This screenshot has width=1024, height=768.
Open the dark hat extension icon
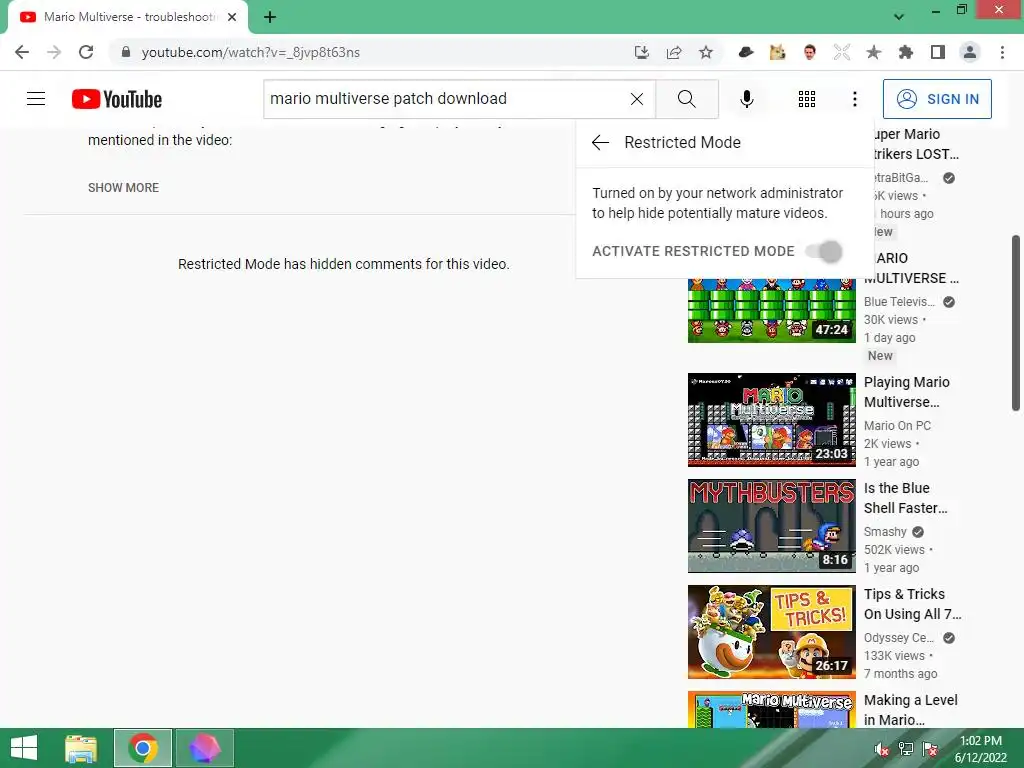pos(746,52)
